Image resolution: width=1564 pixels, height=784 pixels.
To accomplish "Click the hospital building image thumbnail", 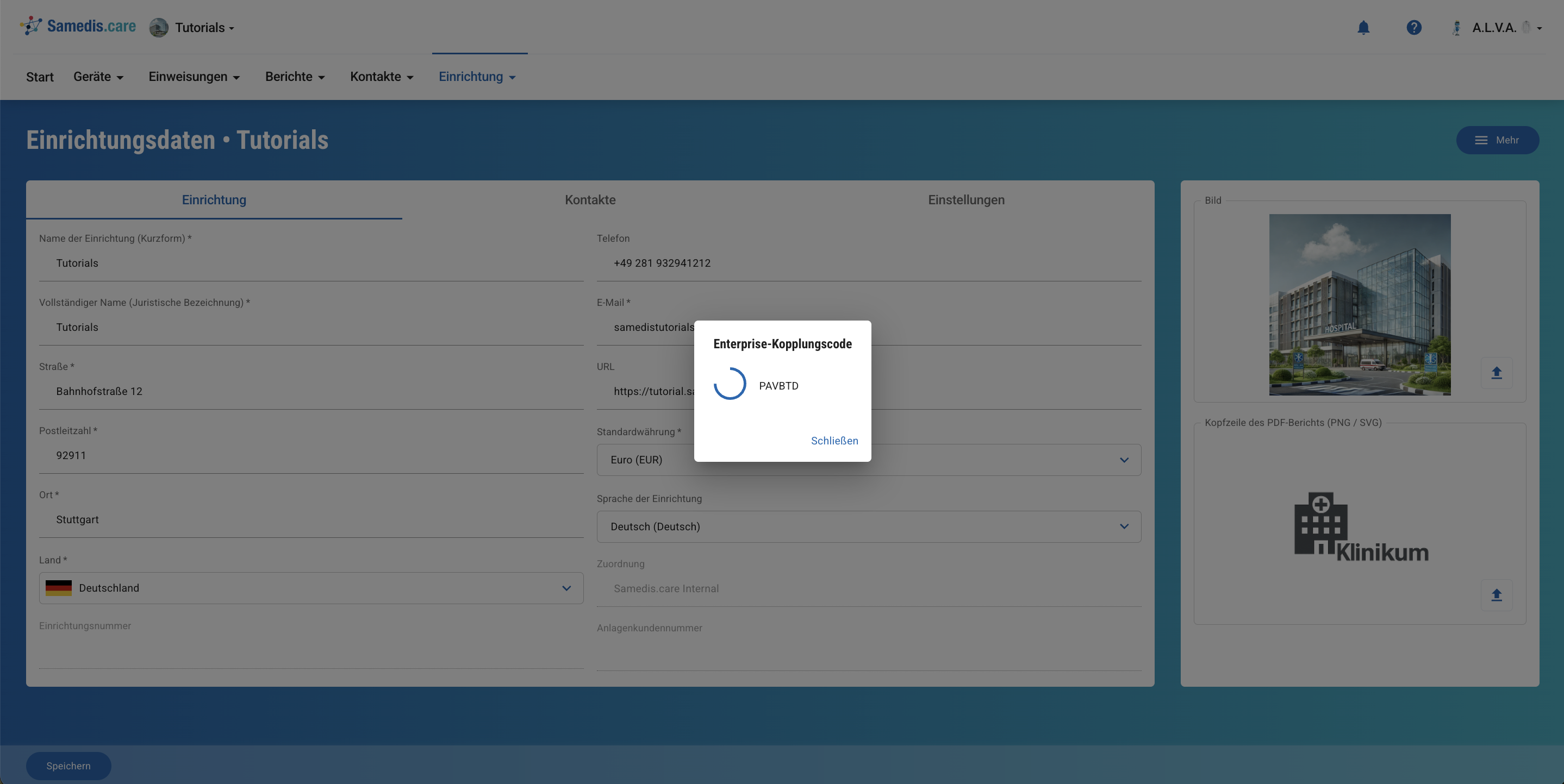I will (x=1359, y=305).
